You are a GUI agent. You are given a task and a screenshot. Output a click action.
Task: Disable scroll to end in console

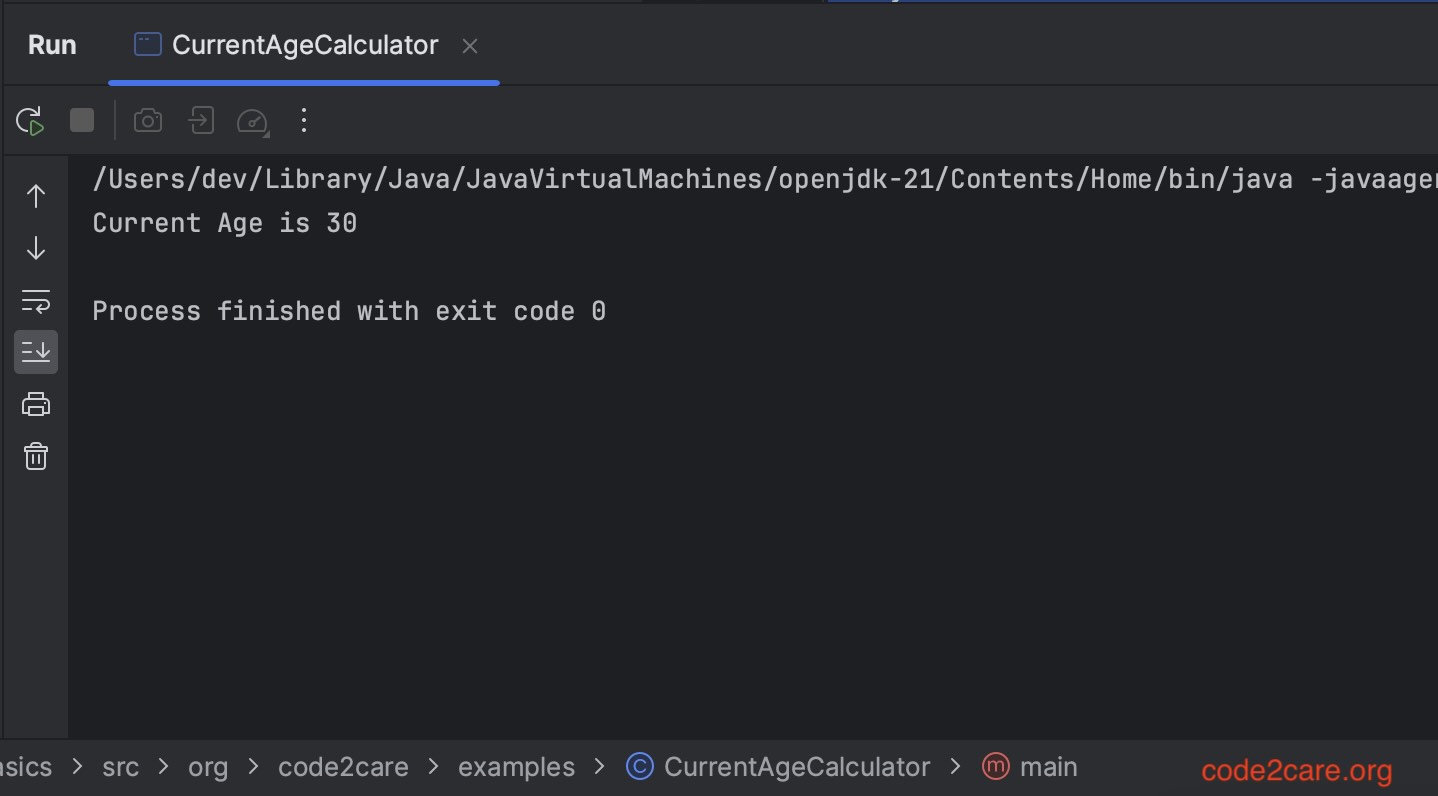coord(36,351)
